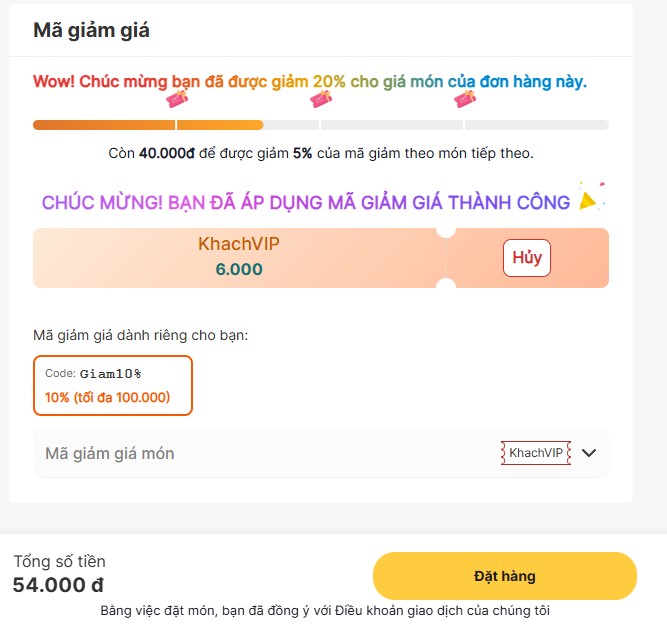667x631 pixels.
Task: Click the KhachVIP ticket tag beside chevron
Action: coord(535,453)
